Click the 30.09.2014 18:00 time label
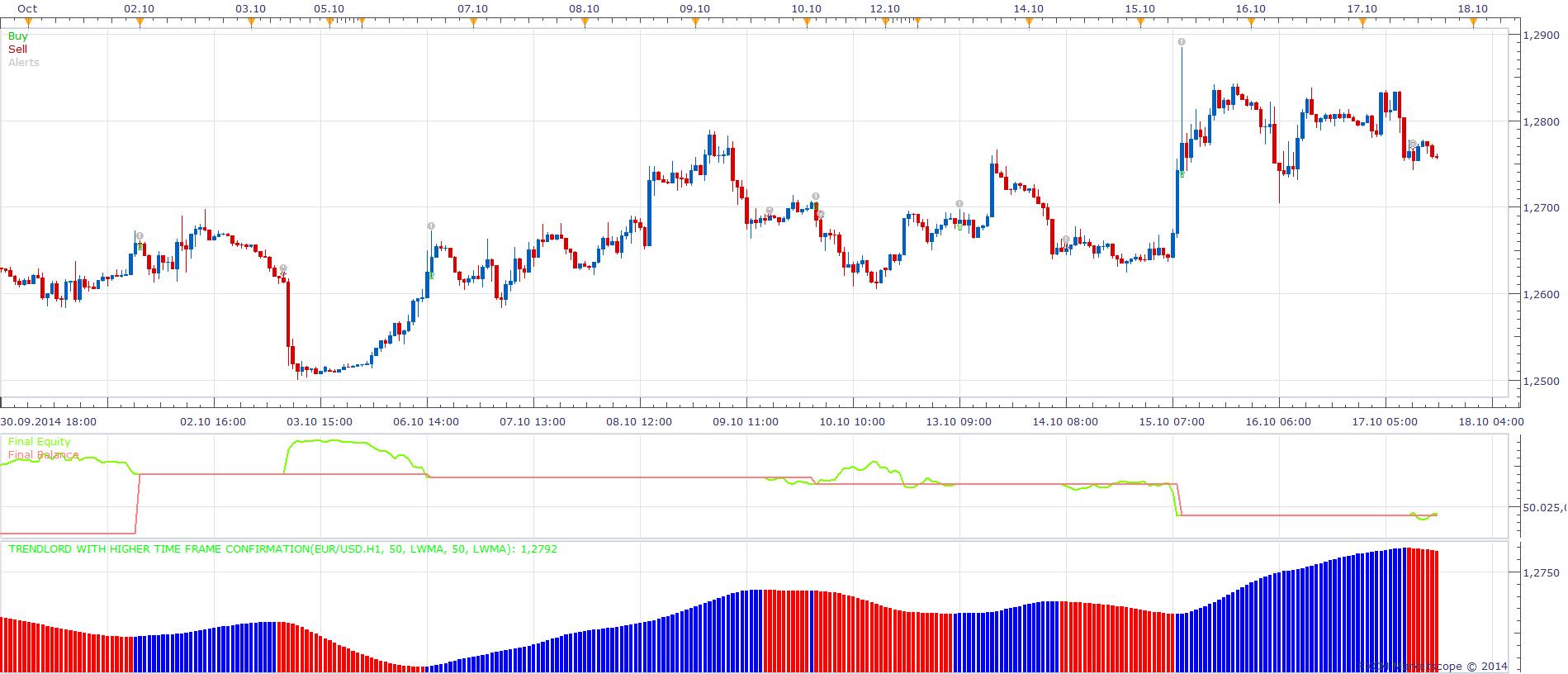The image size is (1568, 674). click(x=49, y=422)
